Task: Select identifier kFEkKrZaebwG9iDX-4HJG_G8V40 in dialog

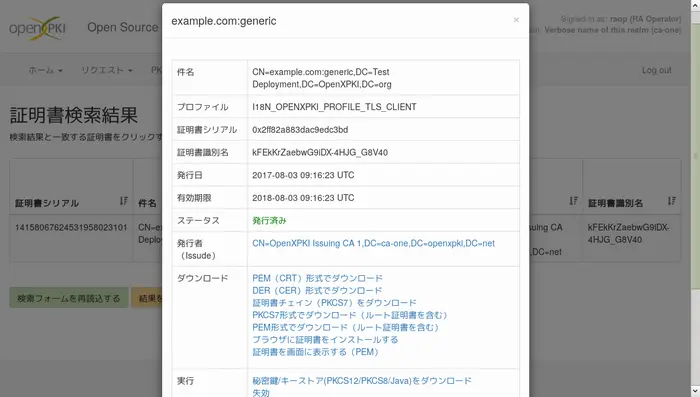Action: [x=320, y=153]
